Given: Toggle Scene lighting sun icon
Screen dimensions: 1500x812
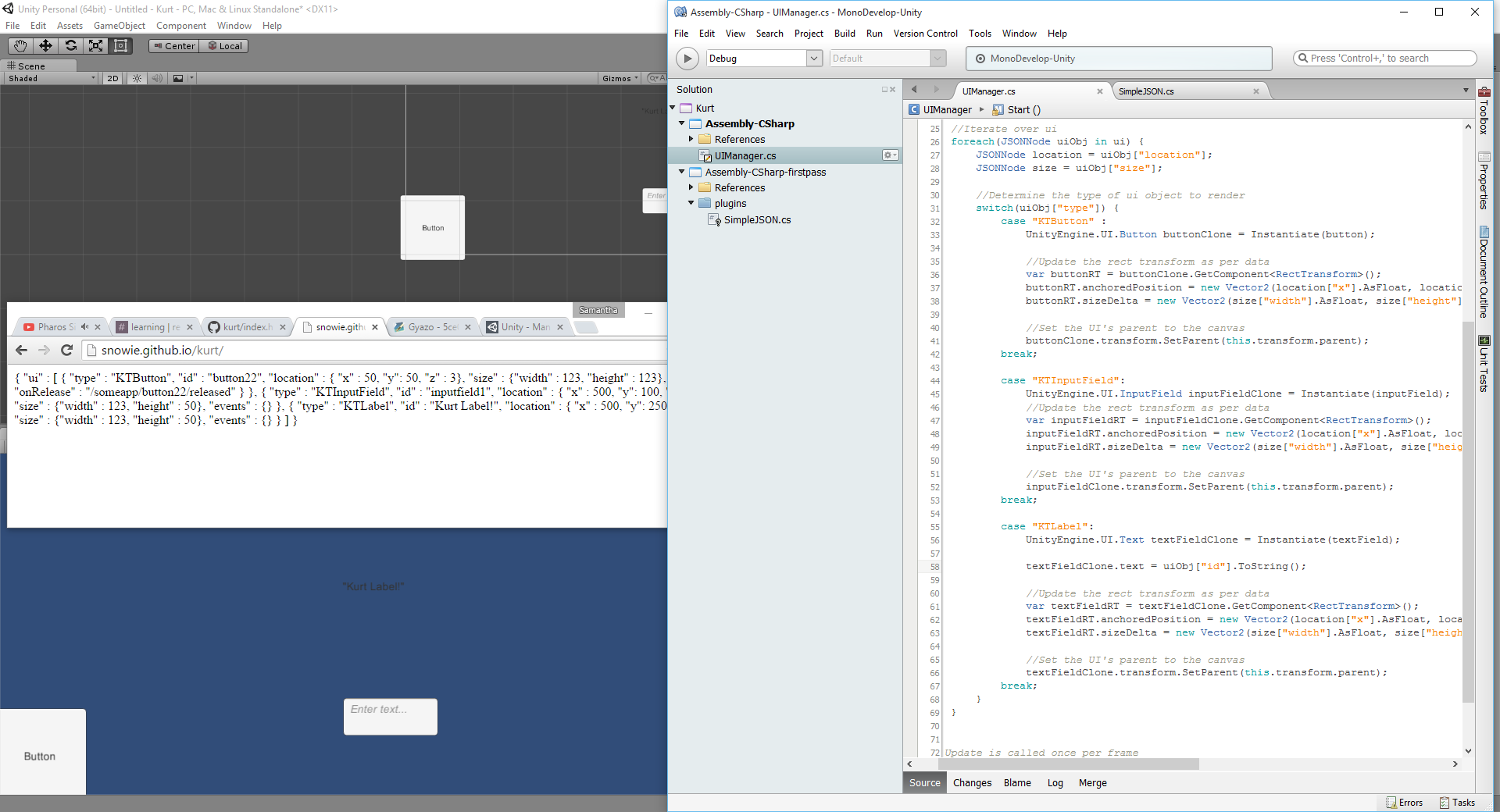Looking at the screenshot, I should [137, 78].
